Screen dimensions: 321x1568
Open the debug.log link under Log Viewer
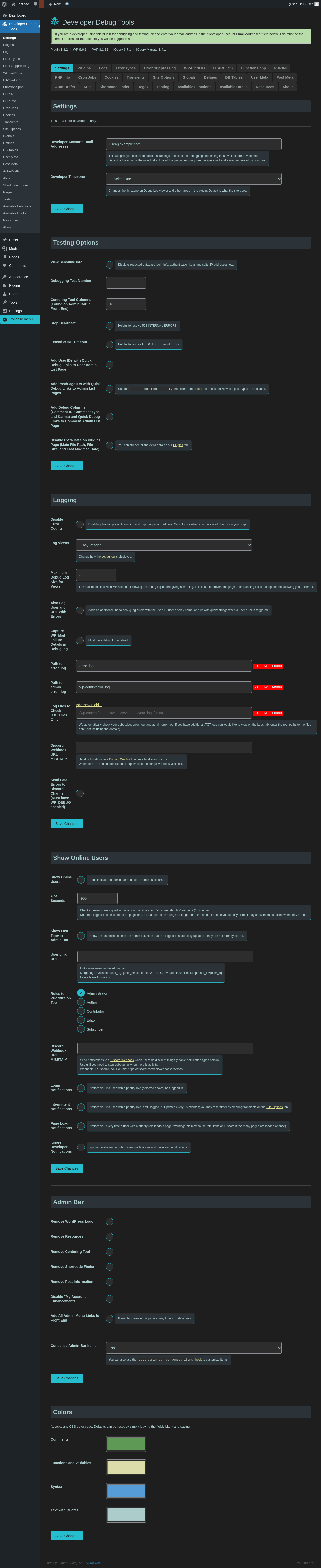(x=108, y=556)
